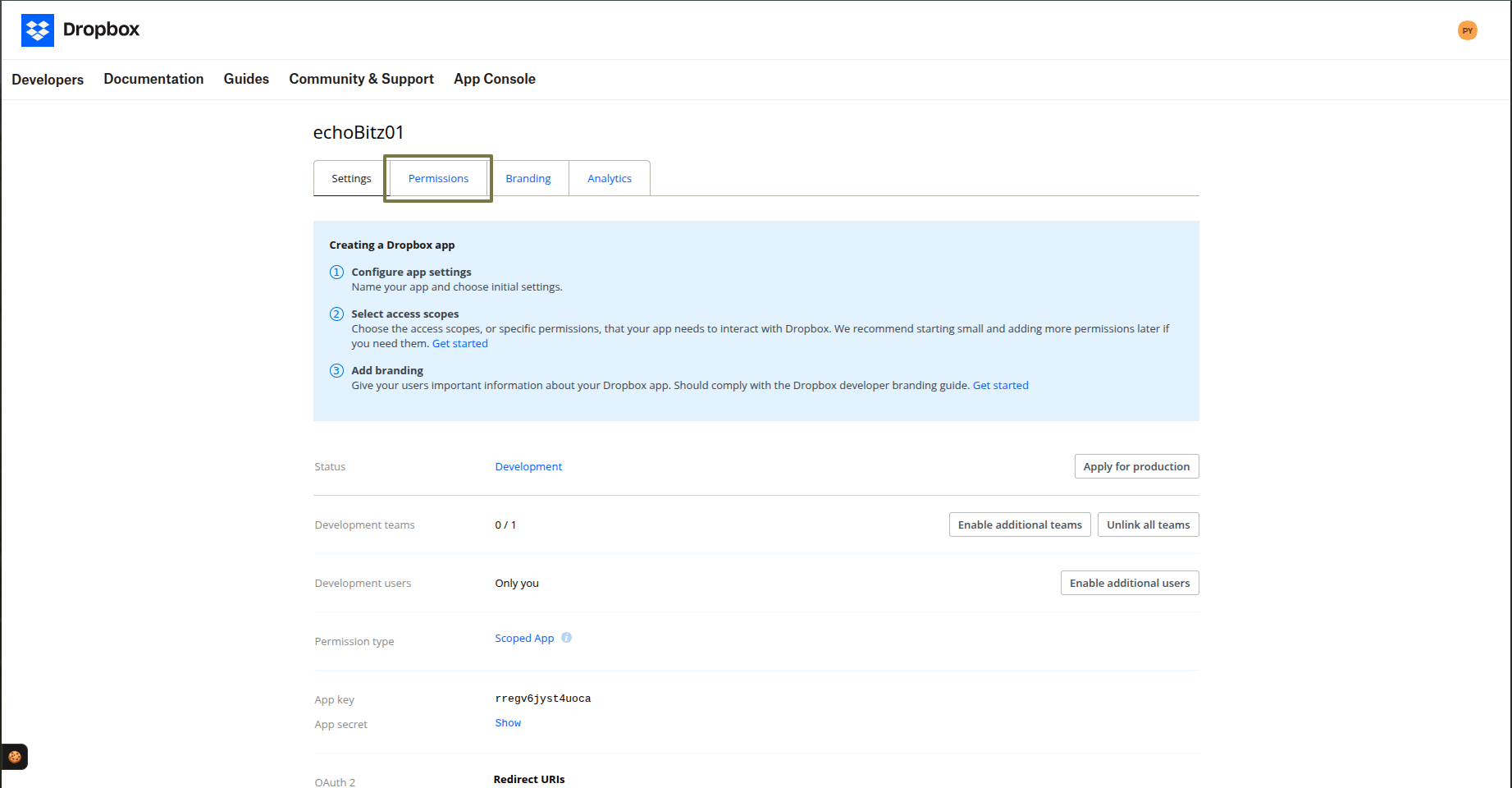Open the Documentation menu
Screen dimensions: 1512x788
pyautogui.click(x=153, y=79)
